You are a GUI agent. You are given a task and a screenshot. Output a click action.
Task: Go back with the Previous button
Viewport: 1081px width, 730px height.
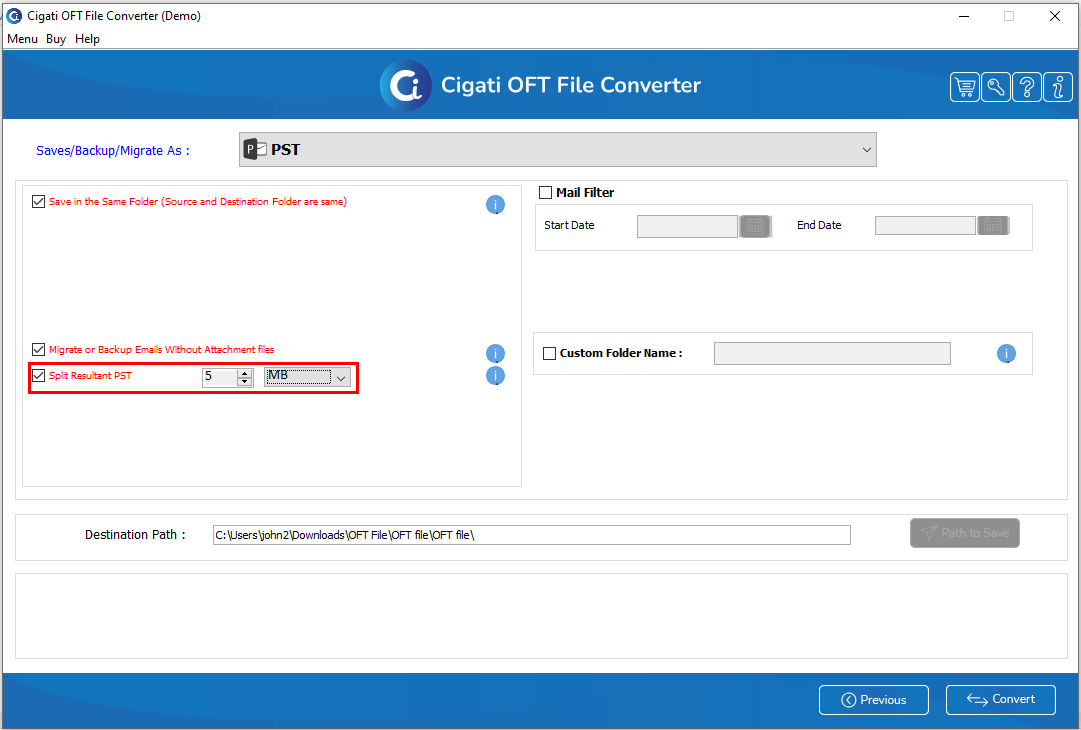pos(873,700)
